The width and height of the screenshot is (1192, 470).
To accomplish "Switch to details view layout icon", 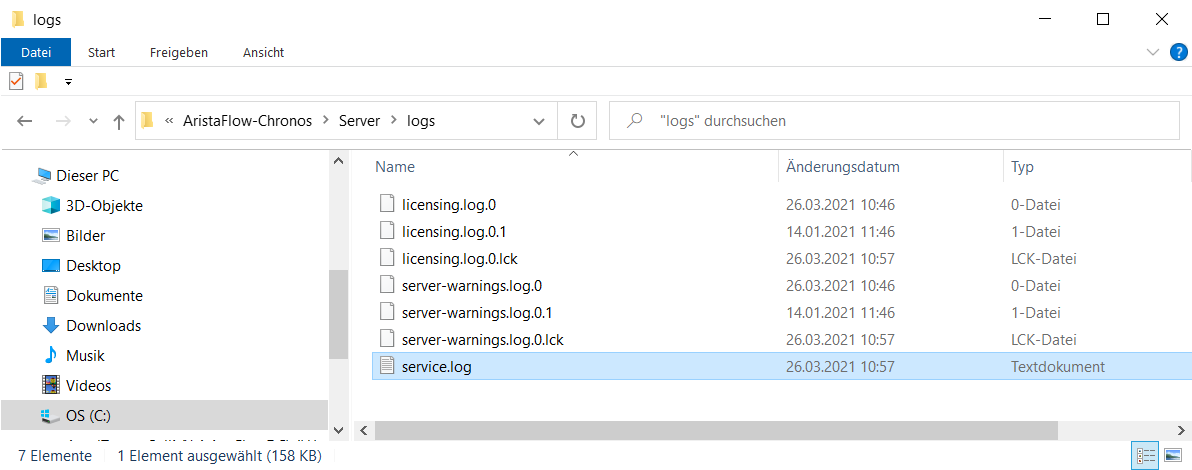I will click(x=1146, y=456).
